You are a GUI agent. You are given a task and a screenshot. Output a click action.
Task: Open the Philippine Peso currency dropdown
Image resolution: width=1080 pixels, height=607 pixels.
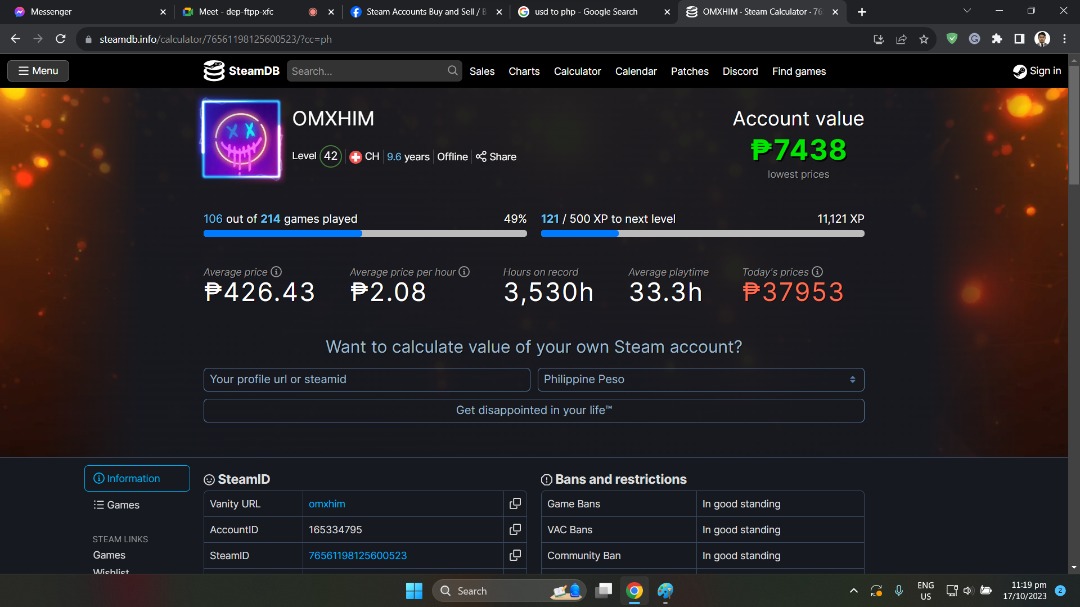point(700,380)
